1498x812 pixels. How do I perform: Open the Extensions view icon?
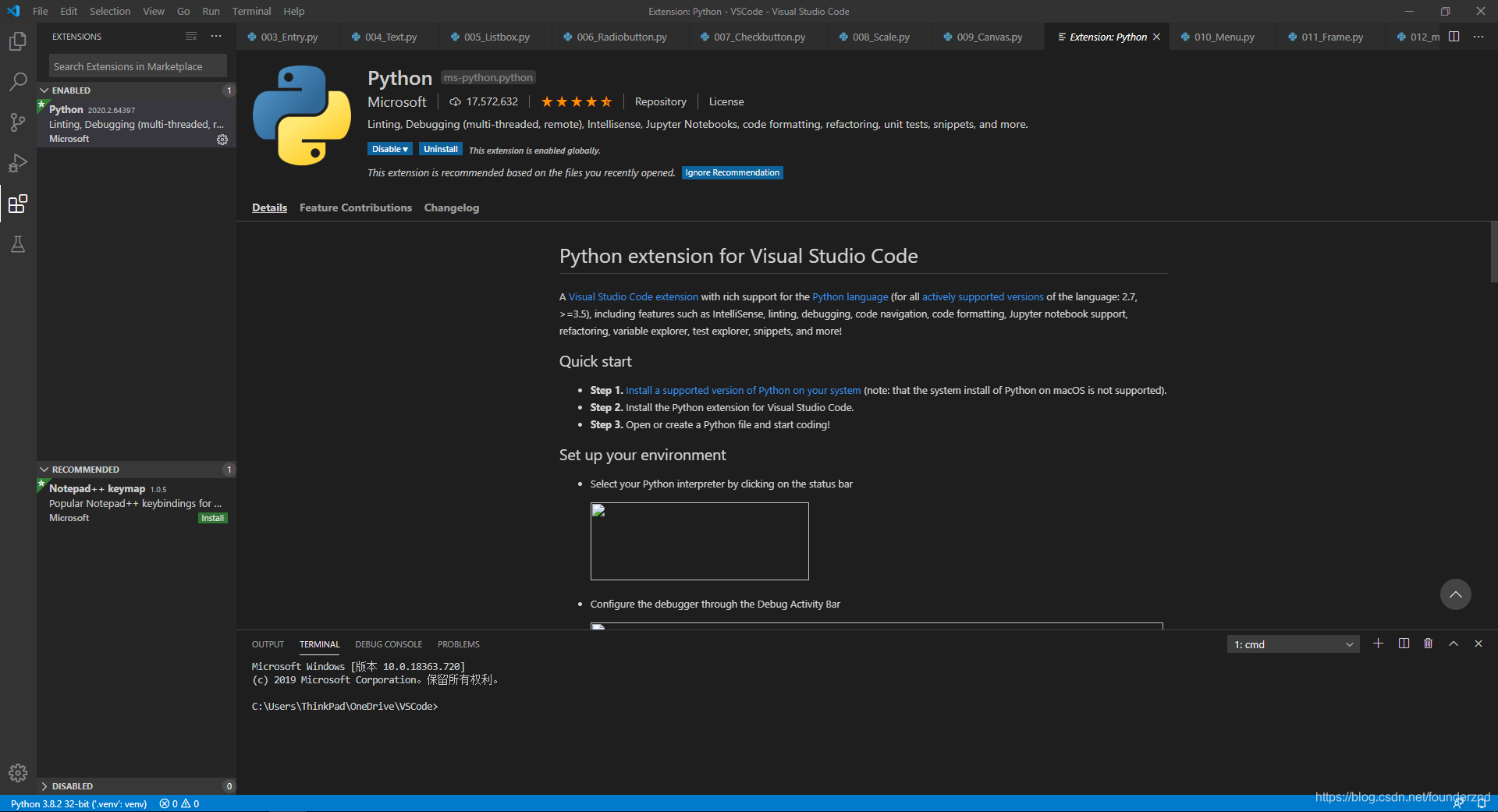tap(17, 204)
